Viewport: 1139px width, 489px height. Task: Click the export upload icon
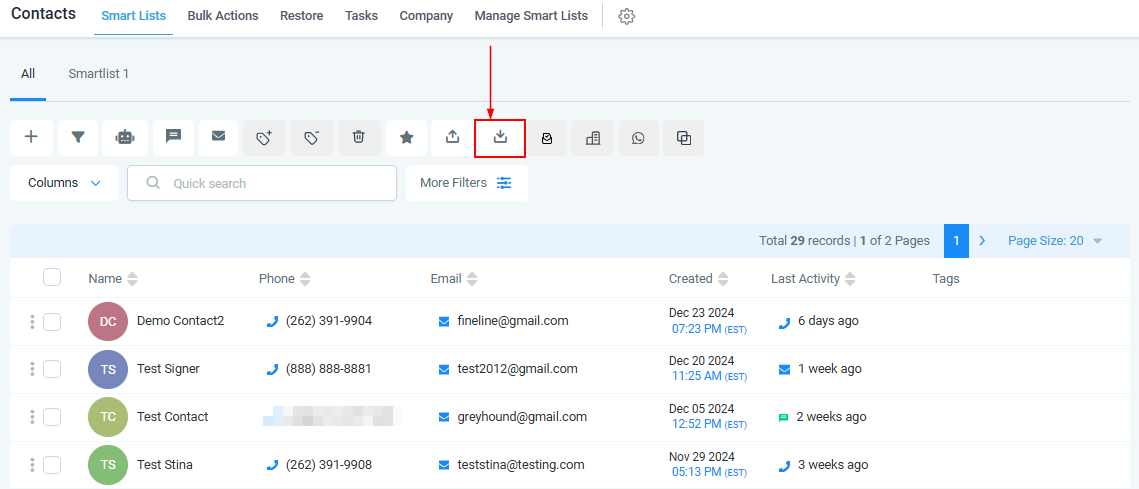(453, 137)
